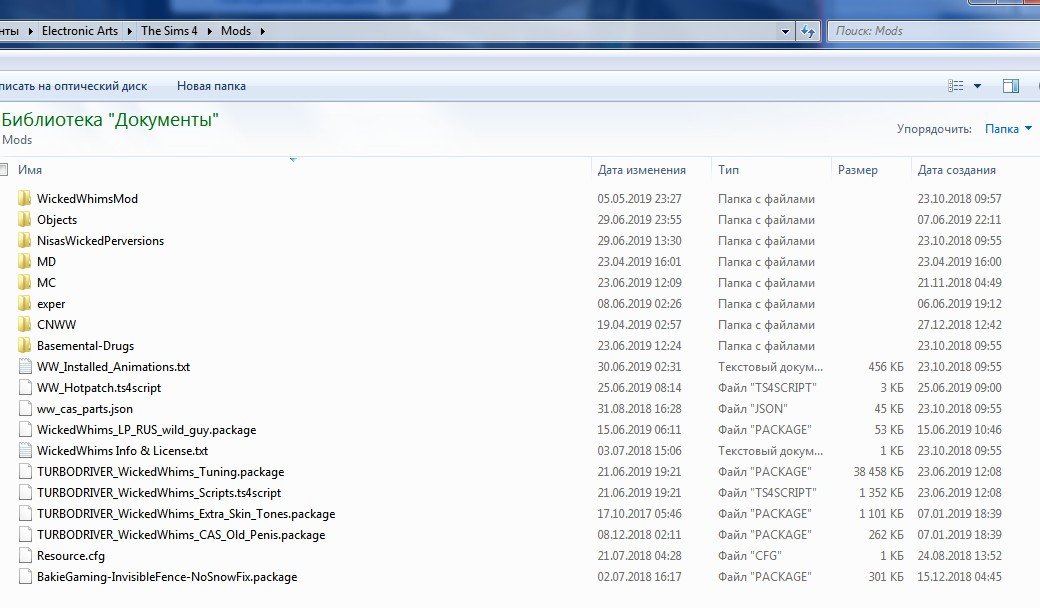Select the Resource.cfg file icon
This screenshot has height=608, width=1040.
click(25, 556)
